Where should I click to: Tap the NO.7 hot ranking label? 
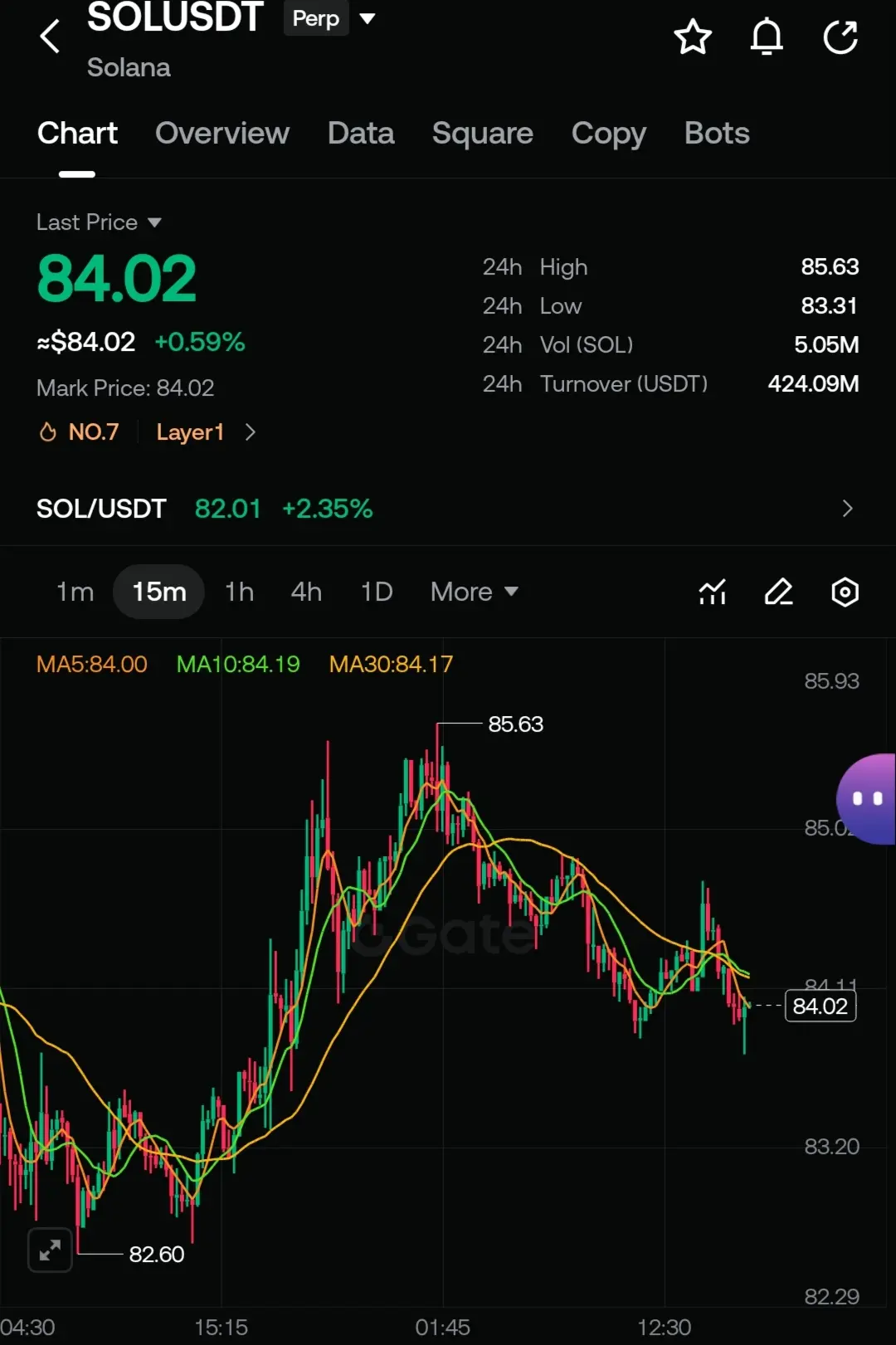pyautogui.click(x=94, y=431)
